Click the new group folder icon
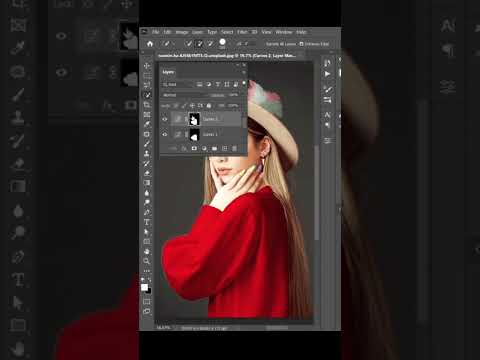This screenshot has height=360, width=480. click(x=214, y=148)
